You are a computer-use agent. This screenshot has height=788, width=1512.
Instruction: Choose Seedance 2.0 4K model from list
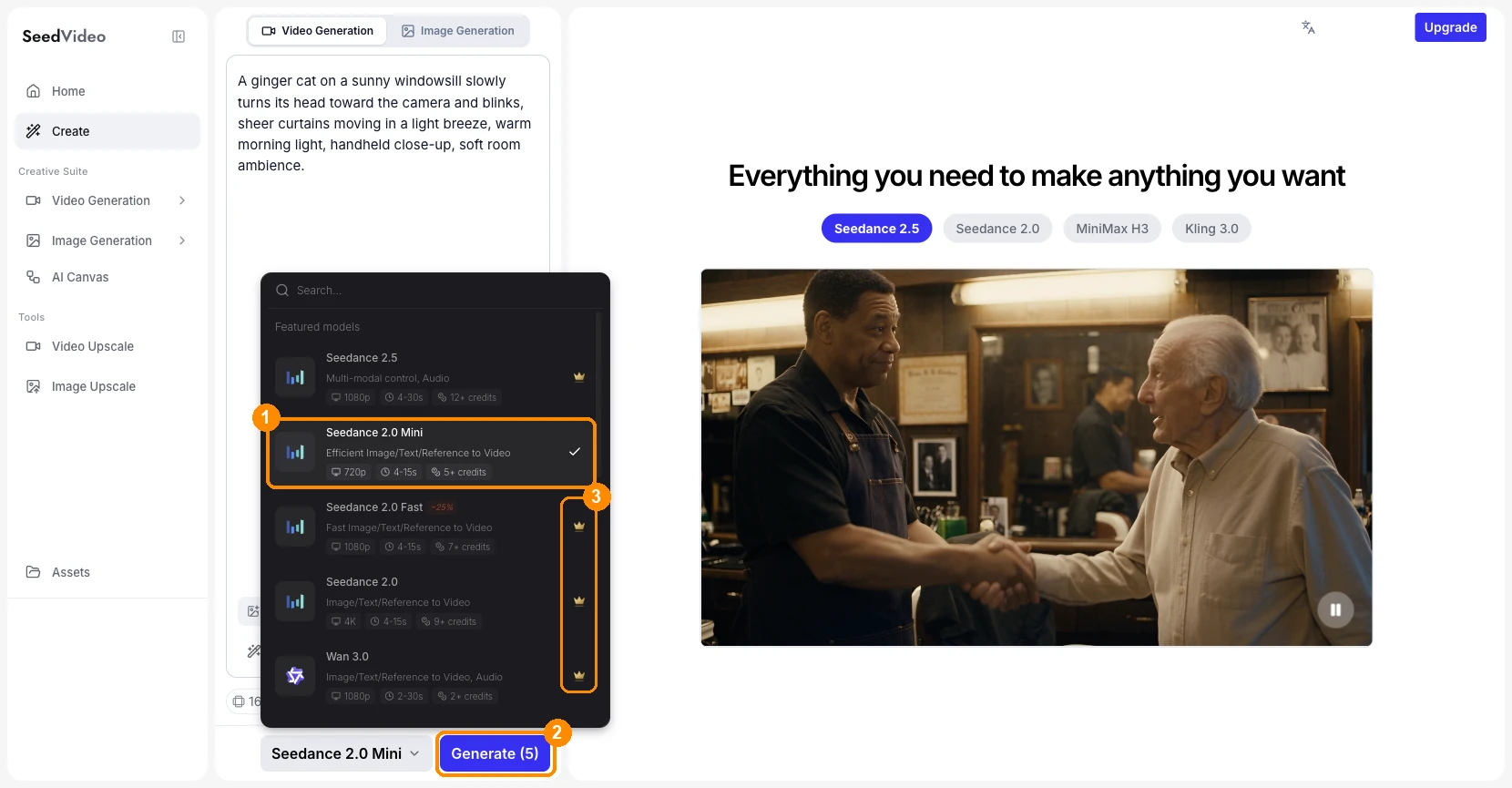point(431,602)
